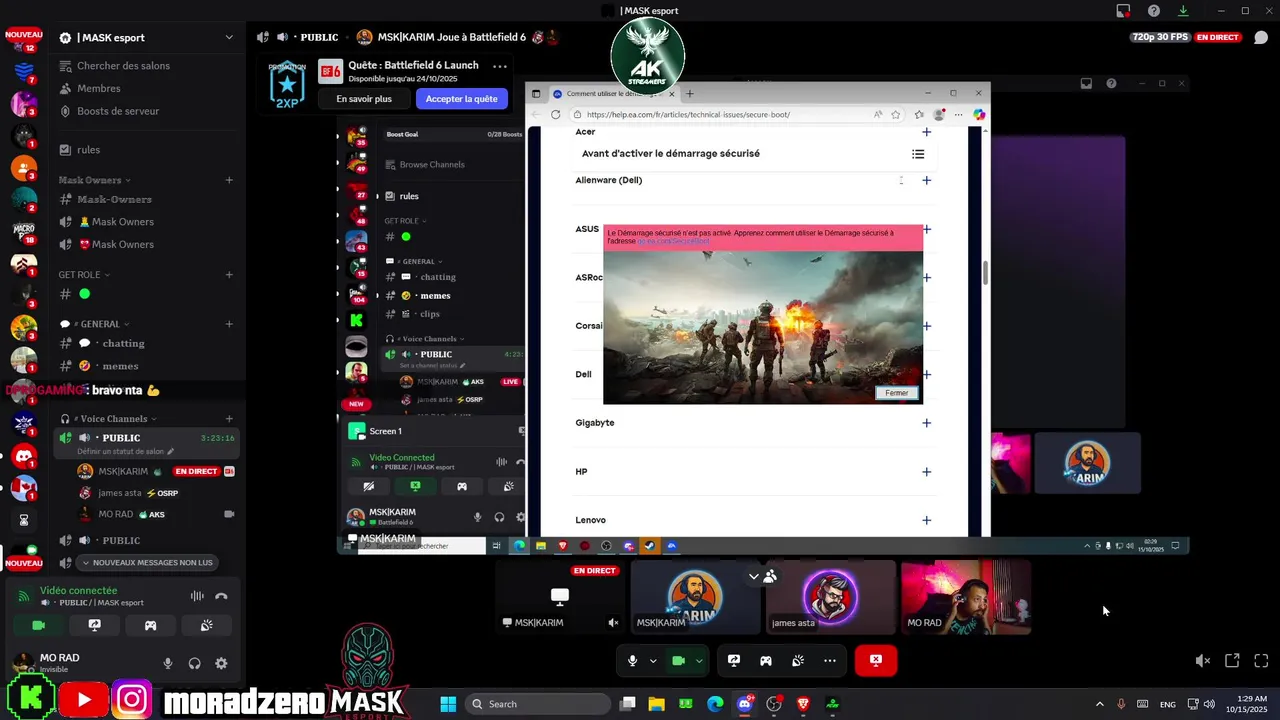This screenshot has height=720, width=1280.
Task: Click En savoir plus button
Action: 364,99
